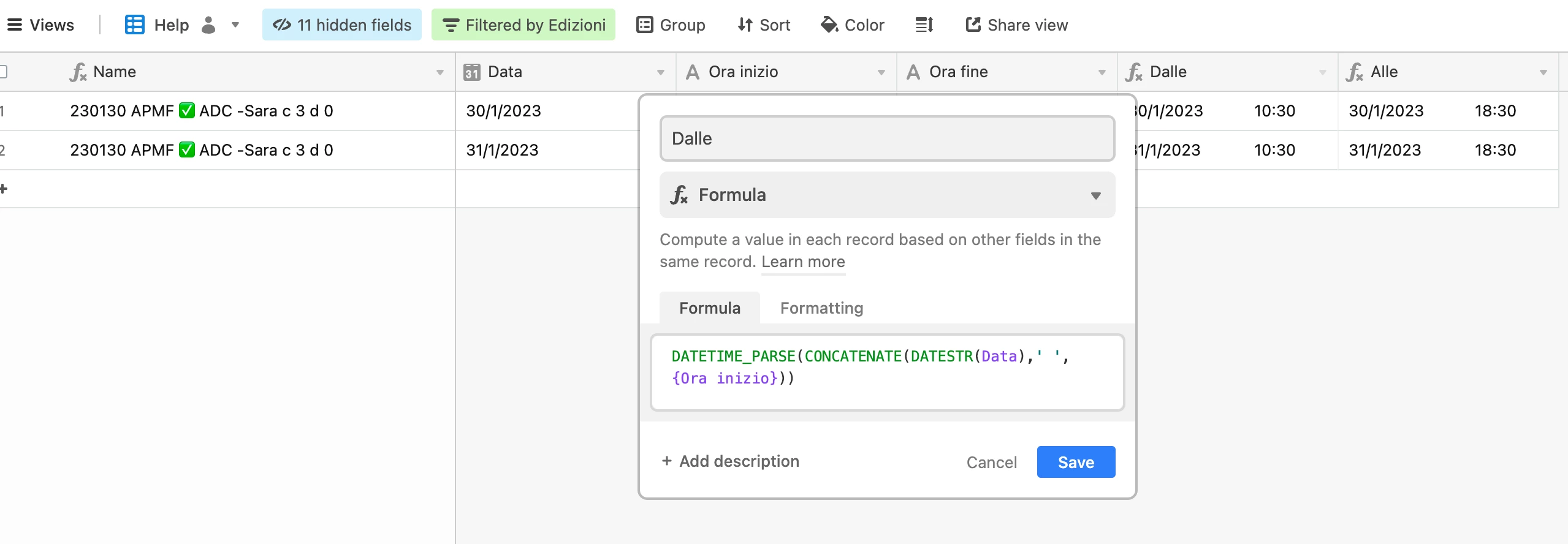This screenshot has height=544, width=1568.
Task: Click the grid view icon beside Help
Action: point(135,25)
